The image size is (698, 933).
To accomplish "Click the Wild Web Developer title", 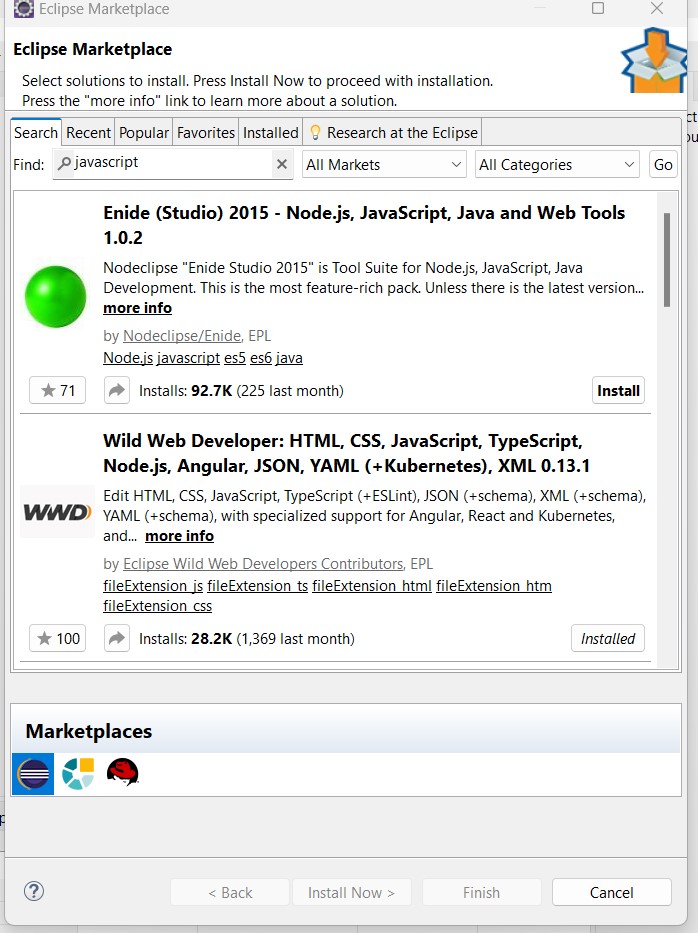I will tap(346, 453).
